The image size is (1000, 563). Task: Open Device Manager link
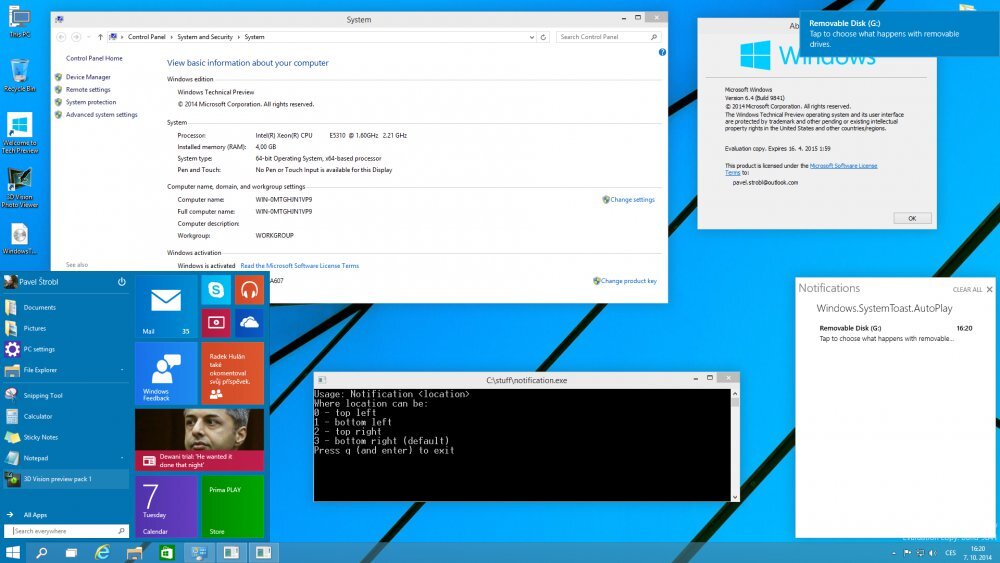[x=88, y=77]
